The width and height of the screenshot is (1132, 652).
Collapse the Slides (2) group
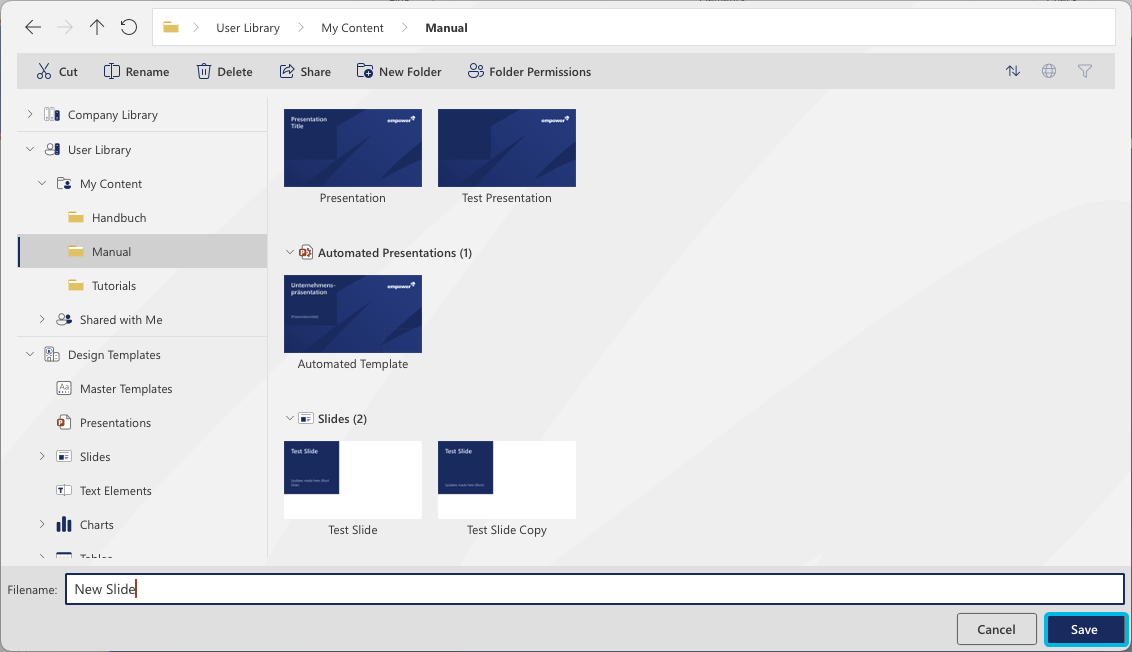pyautogui.click(x=289, y=419)
